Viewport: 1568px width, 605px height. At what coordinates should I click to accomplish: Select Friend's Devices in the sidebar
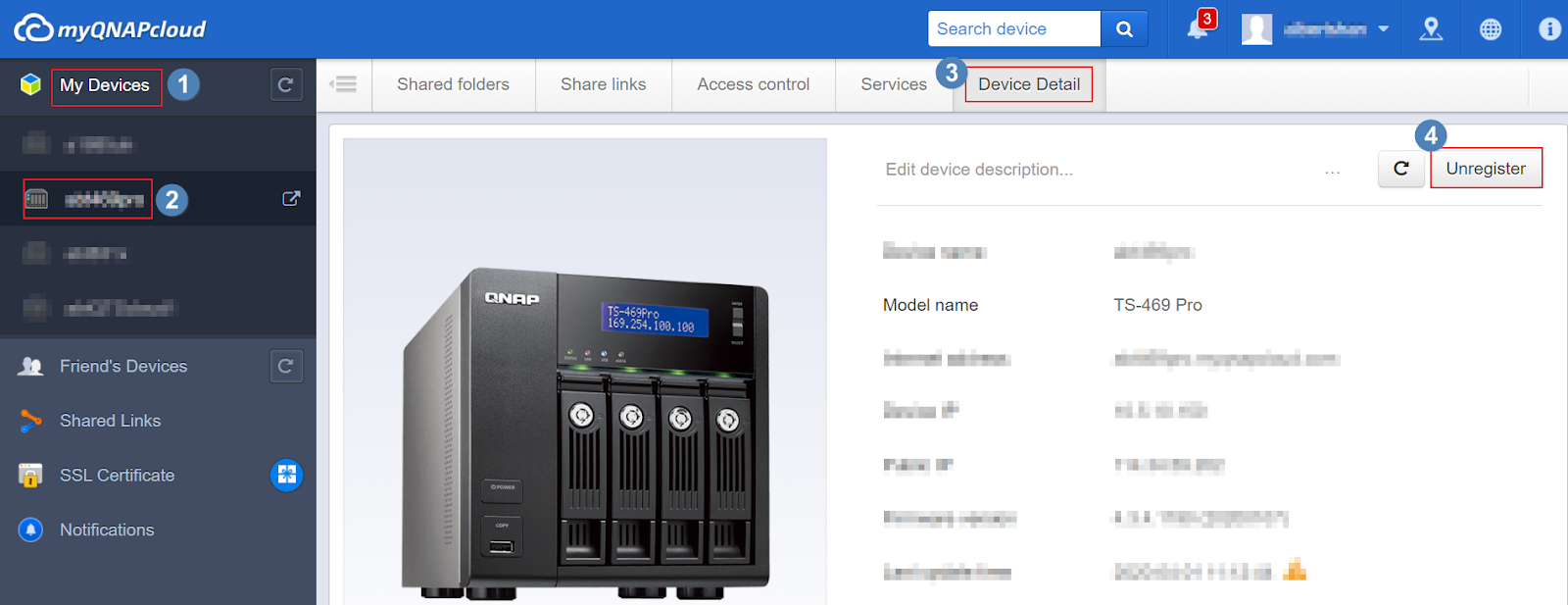coord(123,366)
